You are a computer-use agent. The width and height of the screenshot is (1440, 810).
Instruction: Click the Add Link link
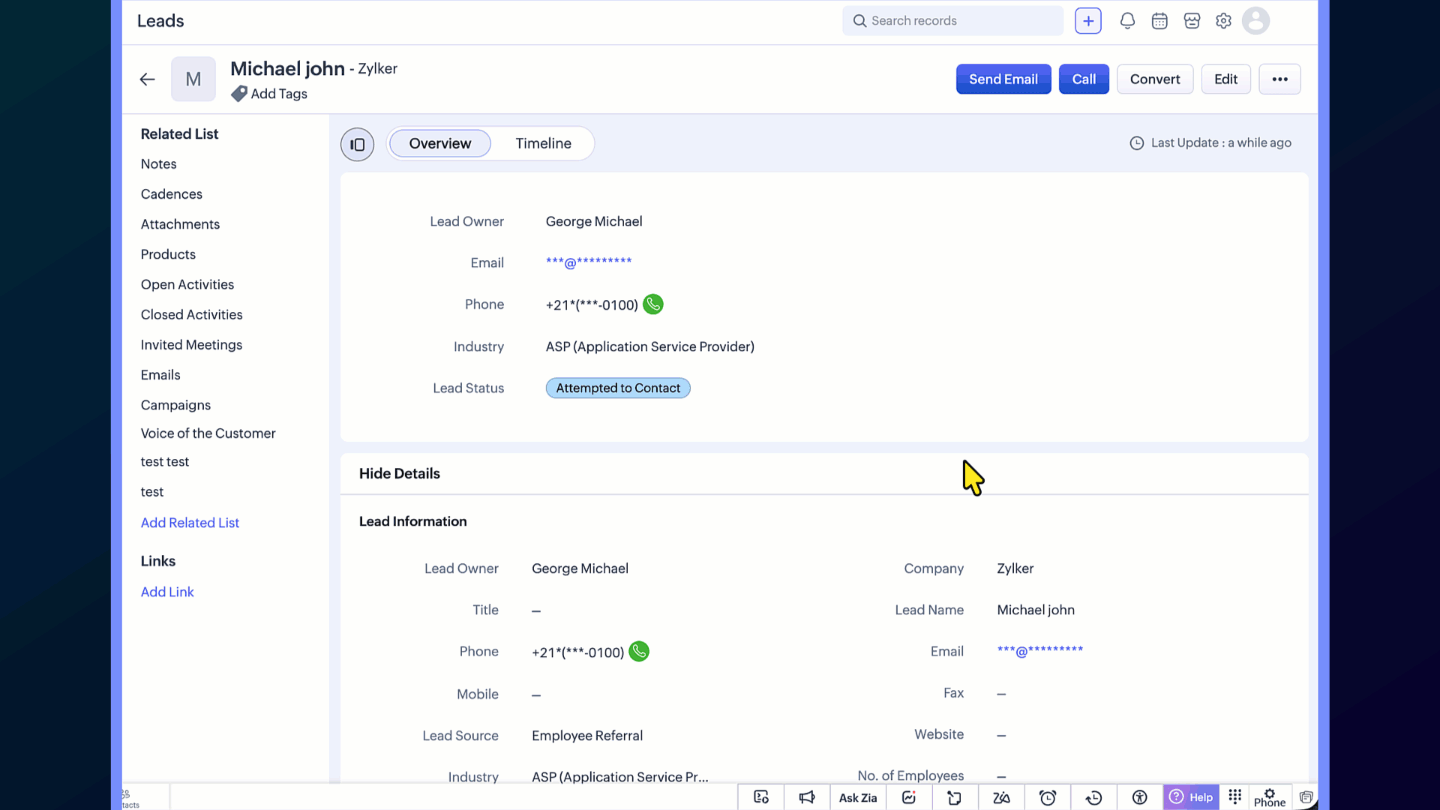point(167,592)
